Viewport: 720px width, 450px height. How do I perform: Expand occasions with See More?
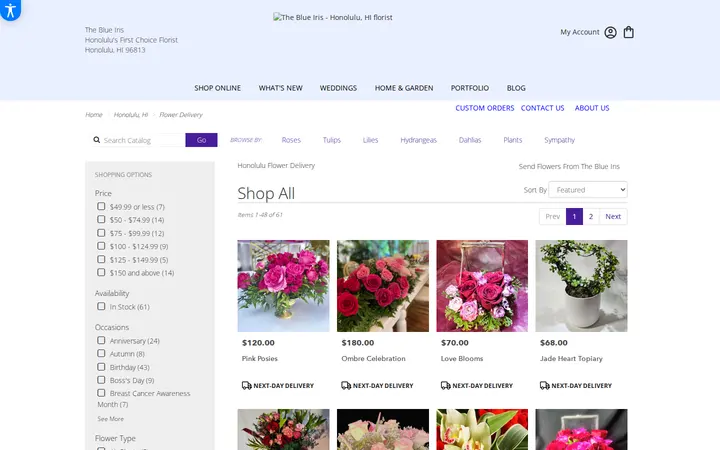click(x=110, y=419)
